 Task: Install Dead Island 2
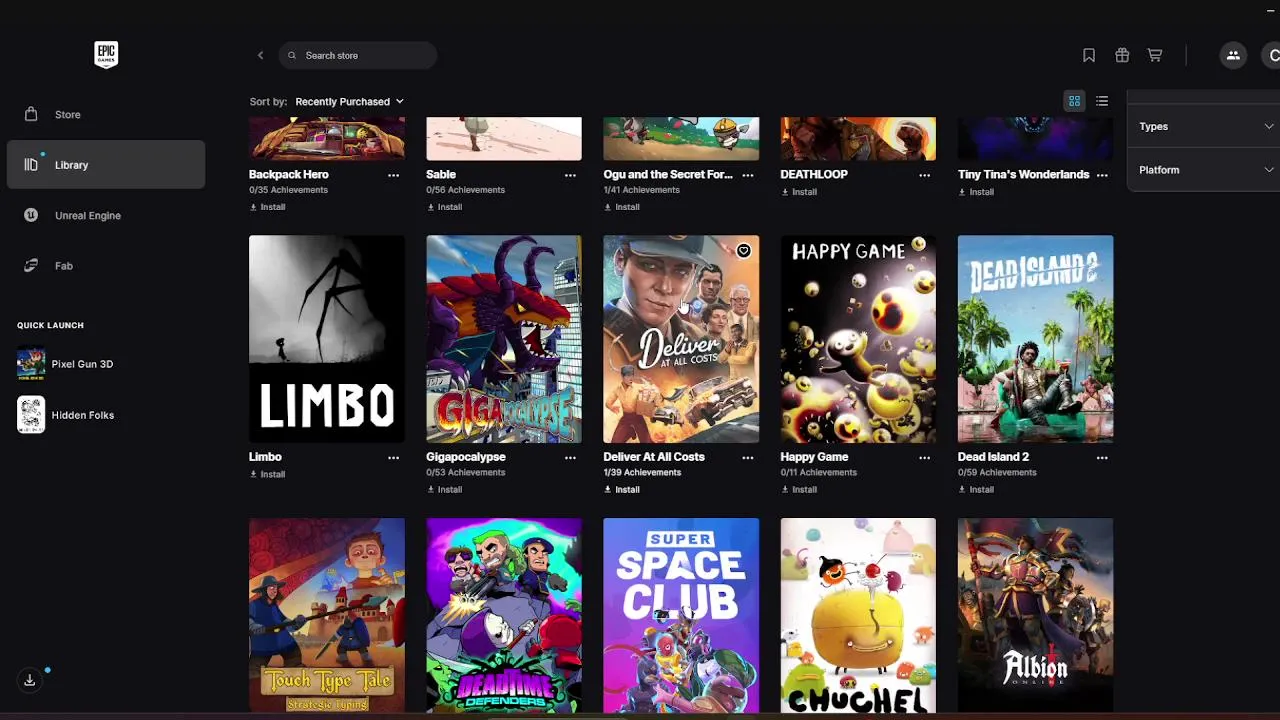[x=975, y=489]
